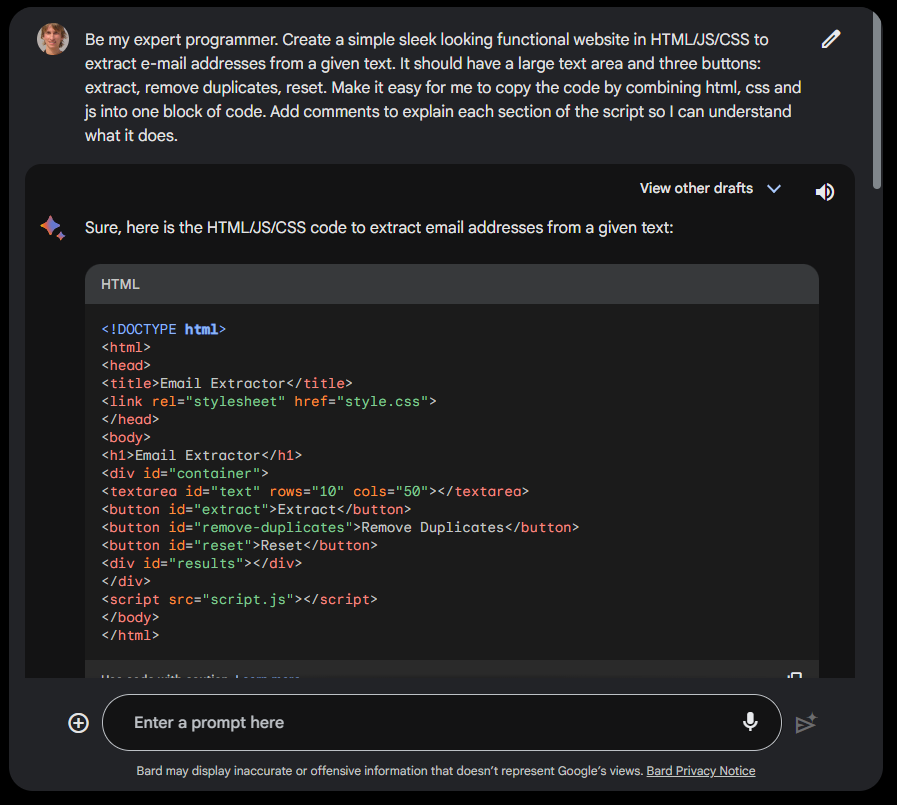The image size is (897, 805).
Task: Focus the Enter a prompt here field
Action: 442,723
